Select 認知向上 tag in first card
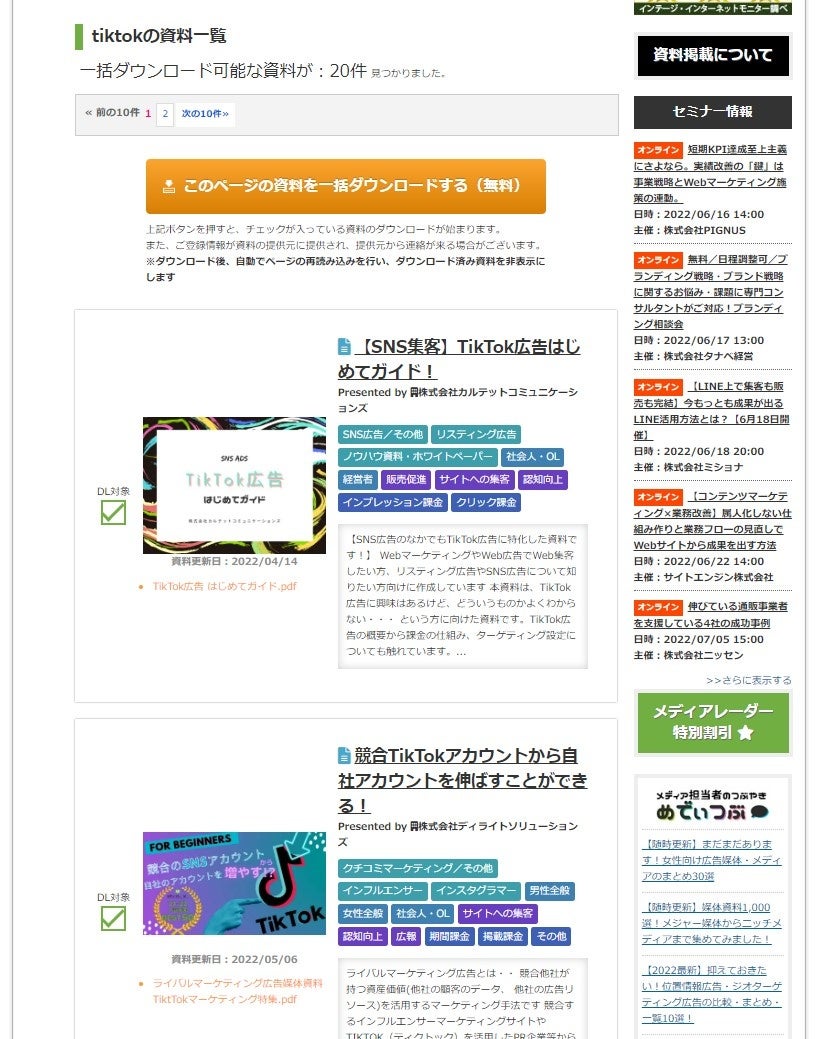The height and width of the screenshot is (1039, 817). pyautogui.click(x=543, y=480)
